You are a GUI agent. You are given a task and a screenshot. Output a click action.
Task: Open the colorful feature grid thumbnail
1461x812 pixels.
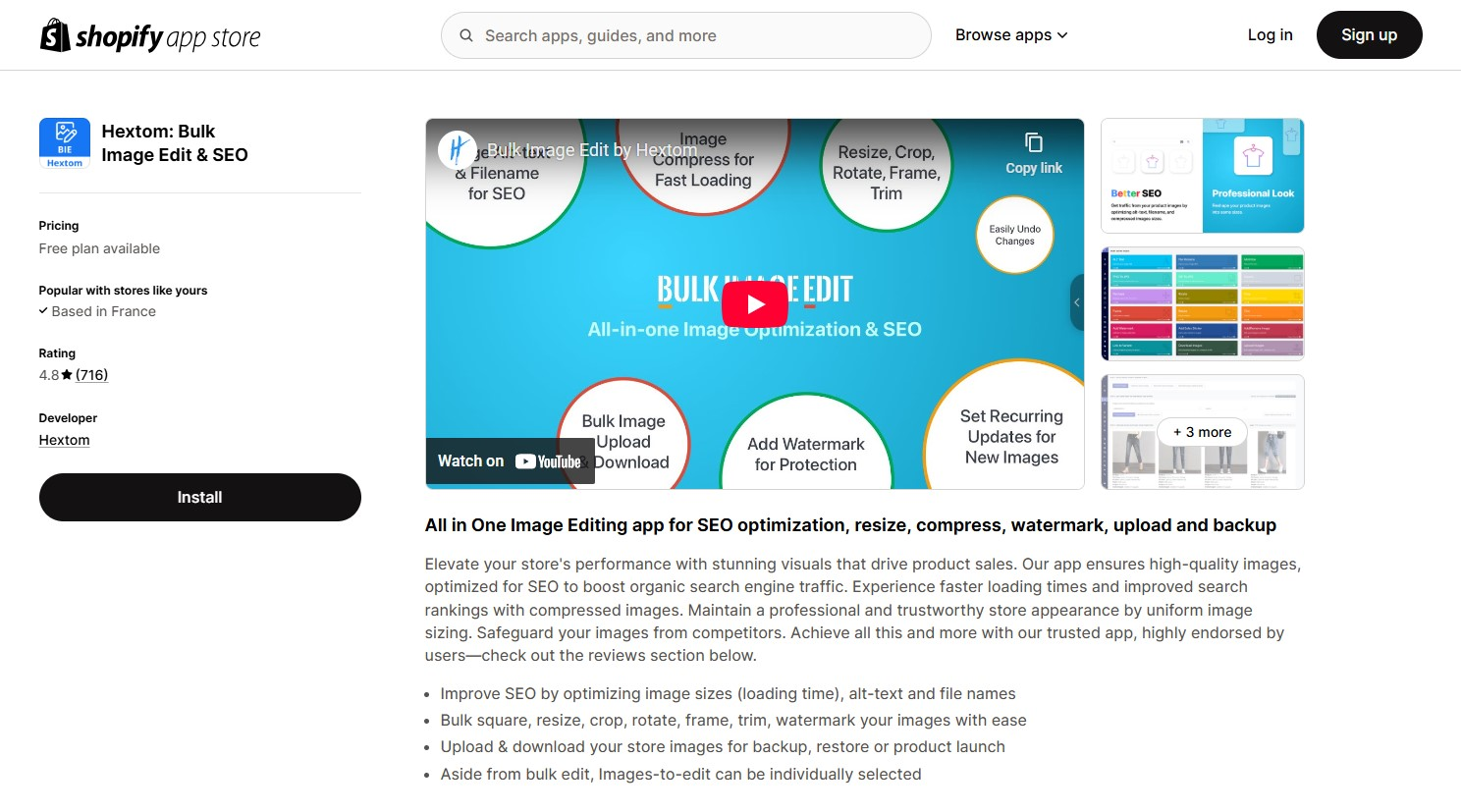[x=1203, y=303]
